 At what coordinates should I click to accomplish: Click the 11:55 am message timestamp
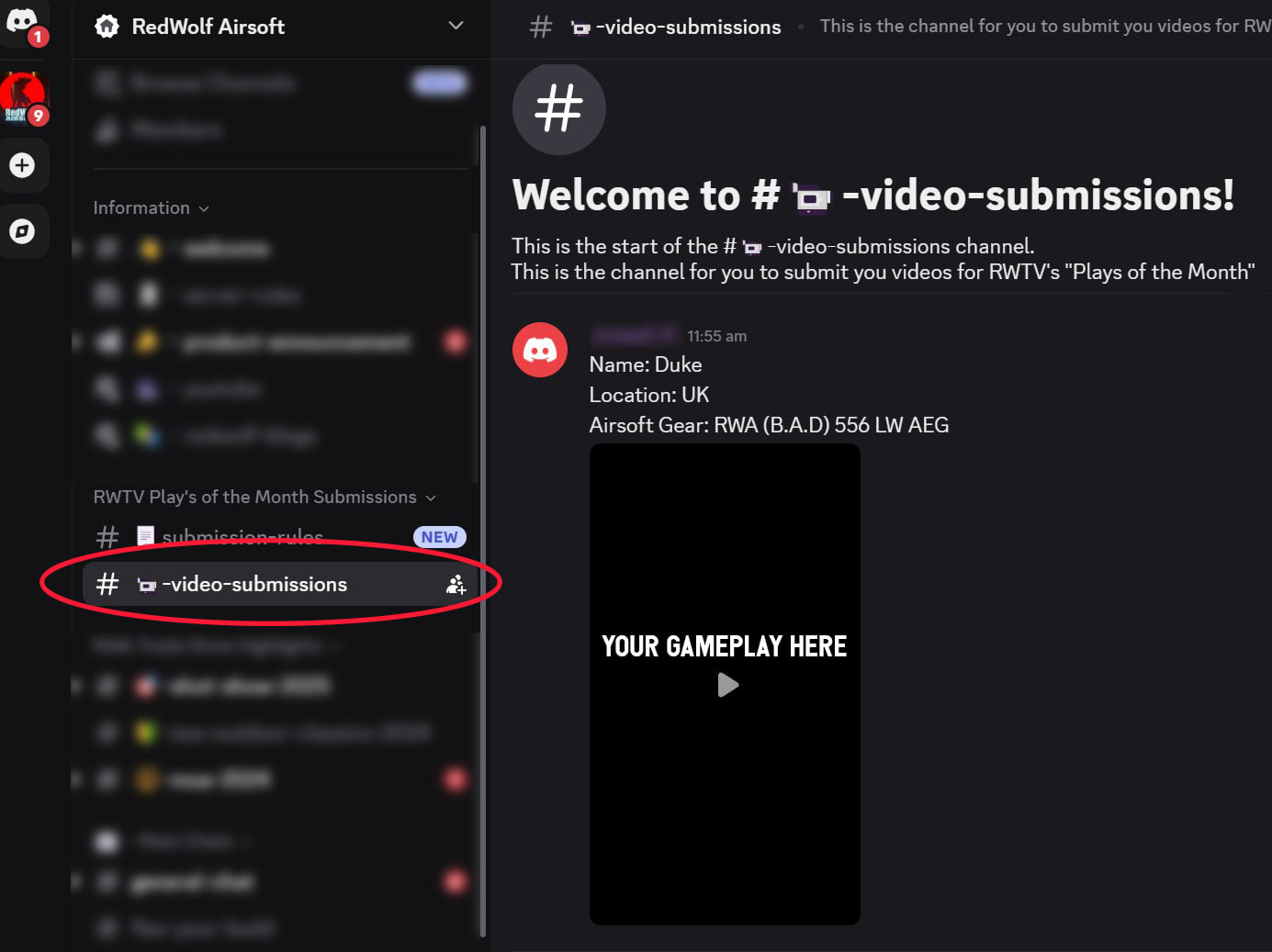click(x=716, y=336)
